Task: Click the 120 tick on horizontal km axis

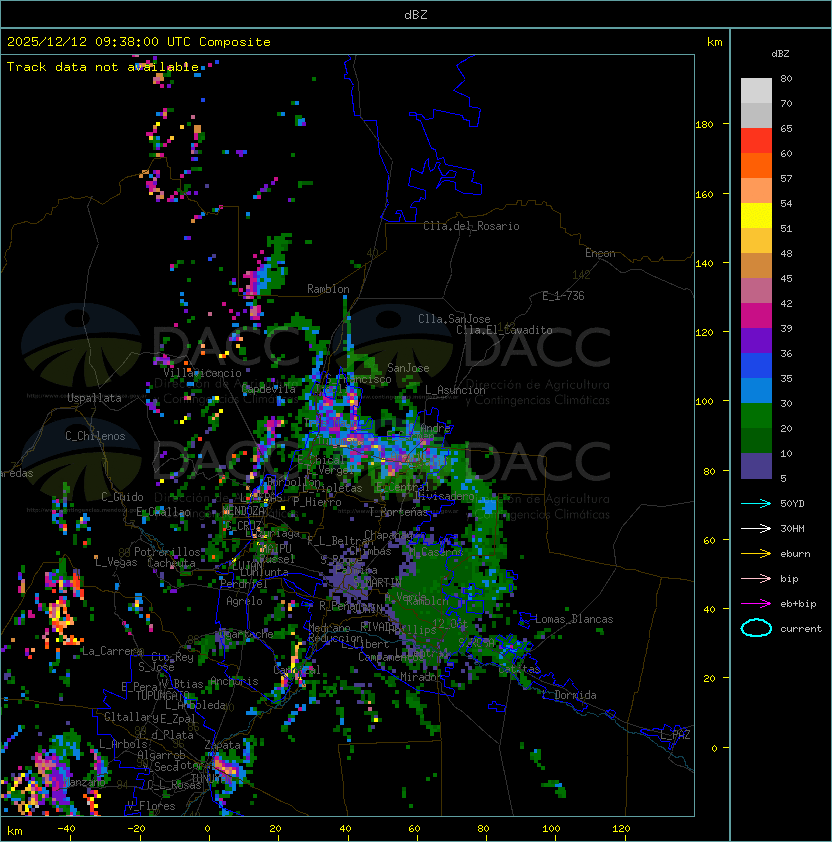Action: tap(621, 829)
